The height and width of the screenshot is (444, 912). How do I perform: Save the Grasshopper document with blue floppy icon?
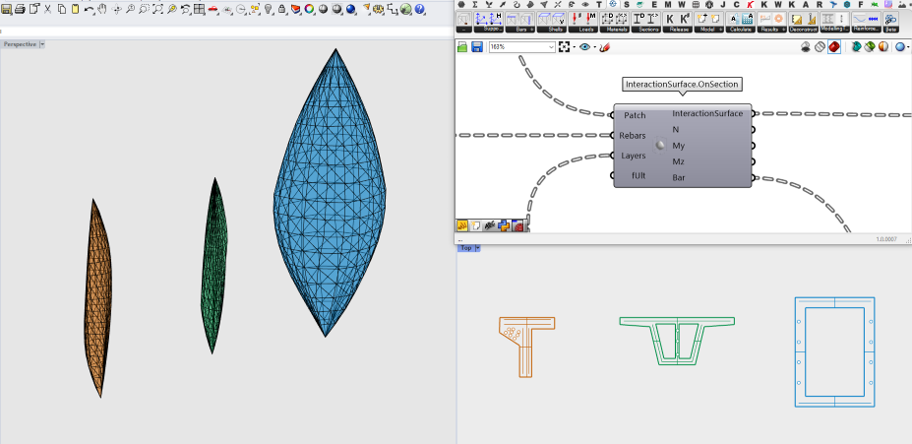click(x=477, y=47)
